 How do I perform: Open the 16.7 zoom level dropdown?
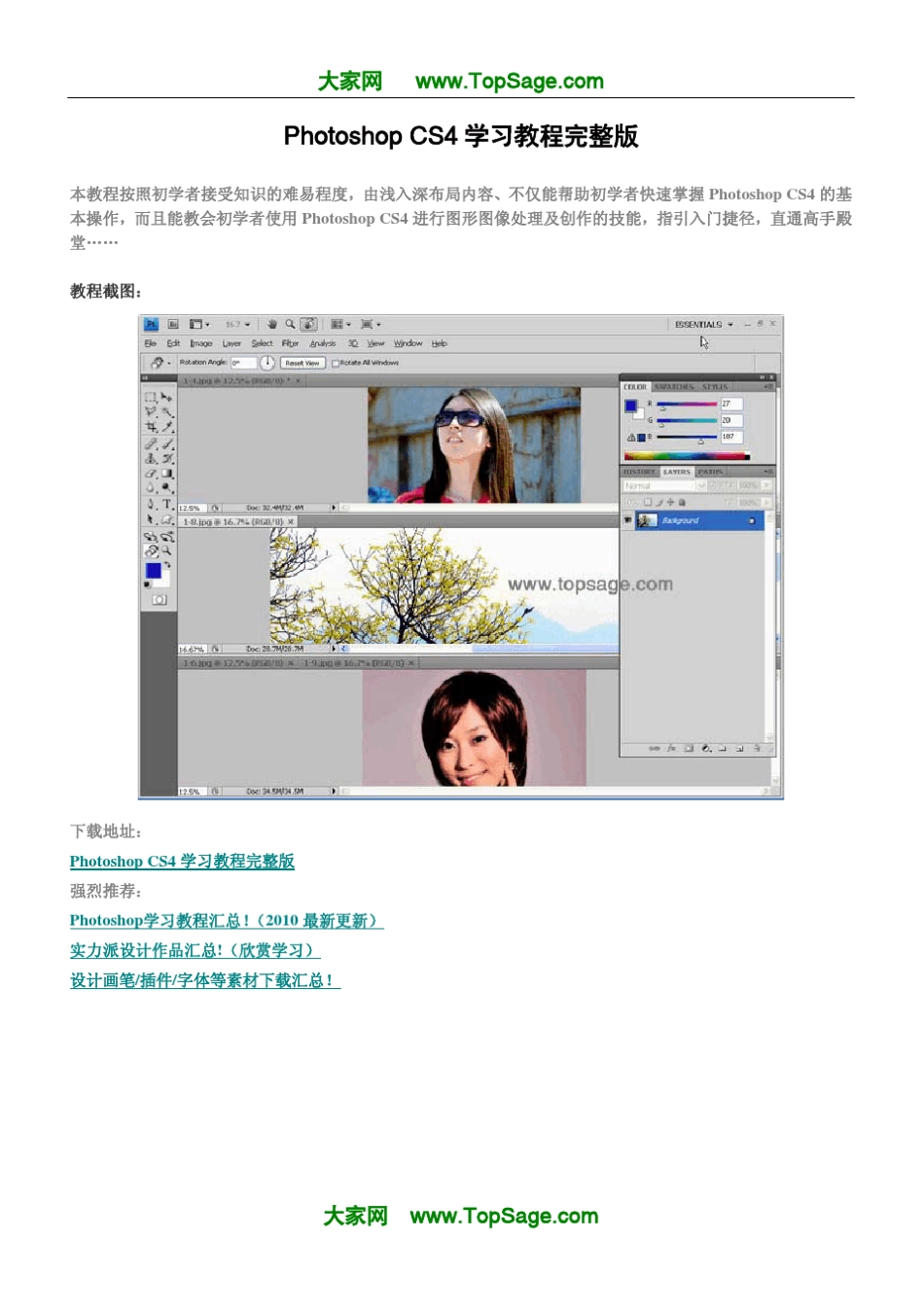click(236, 324)
